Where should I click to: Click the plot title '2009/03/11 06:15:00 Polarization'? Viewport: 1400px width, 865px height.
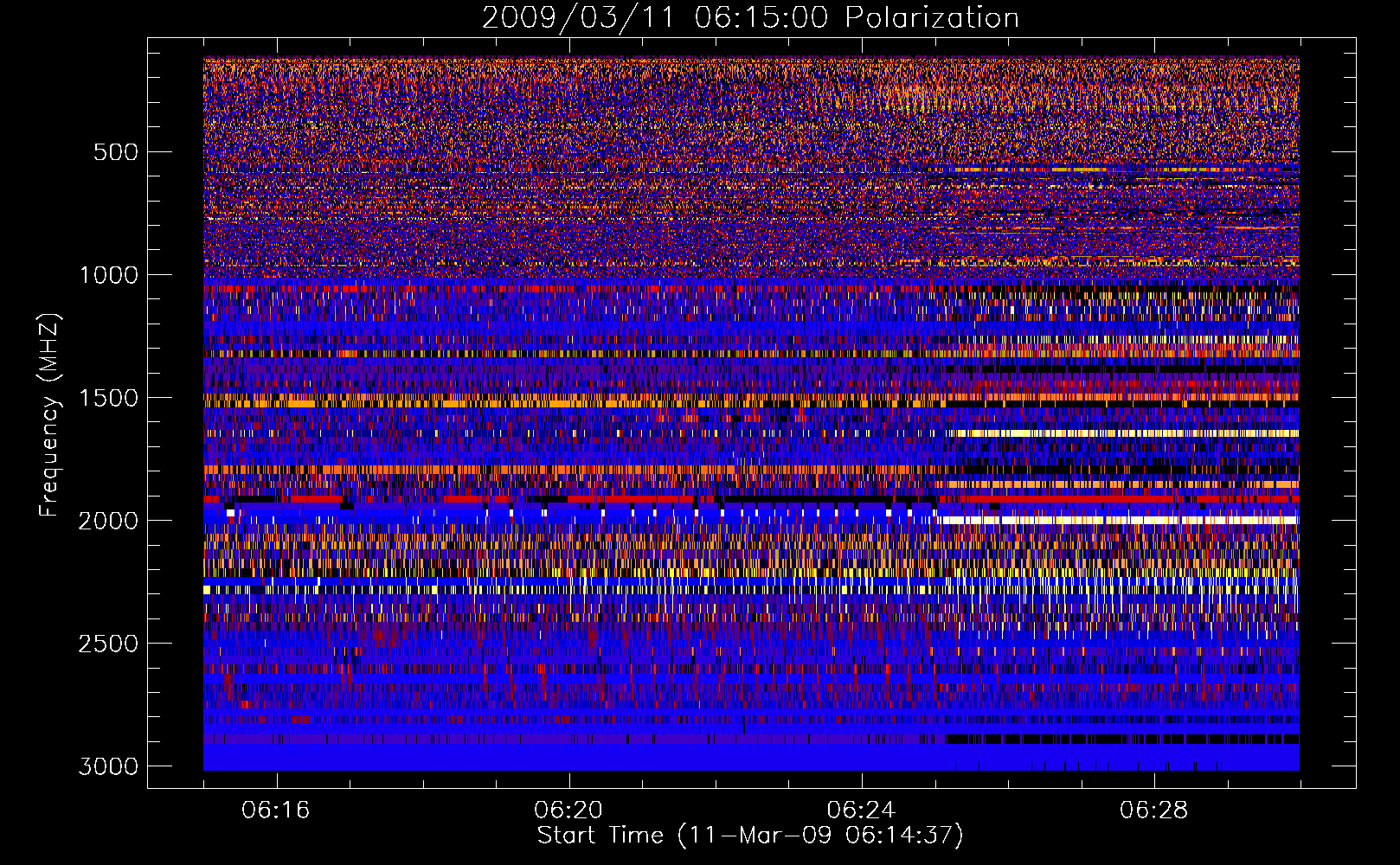[750, 17]
